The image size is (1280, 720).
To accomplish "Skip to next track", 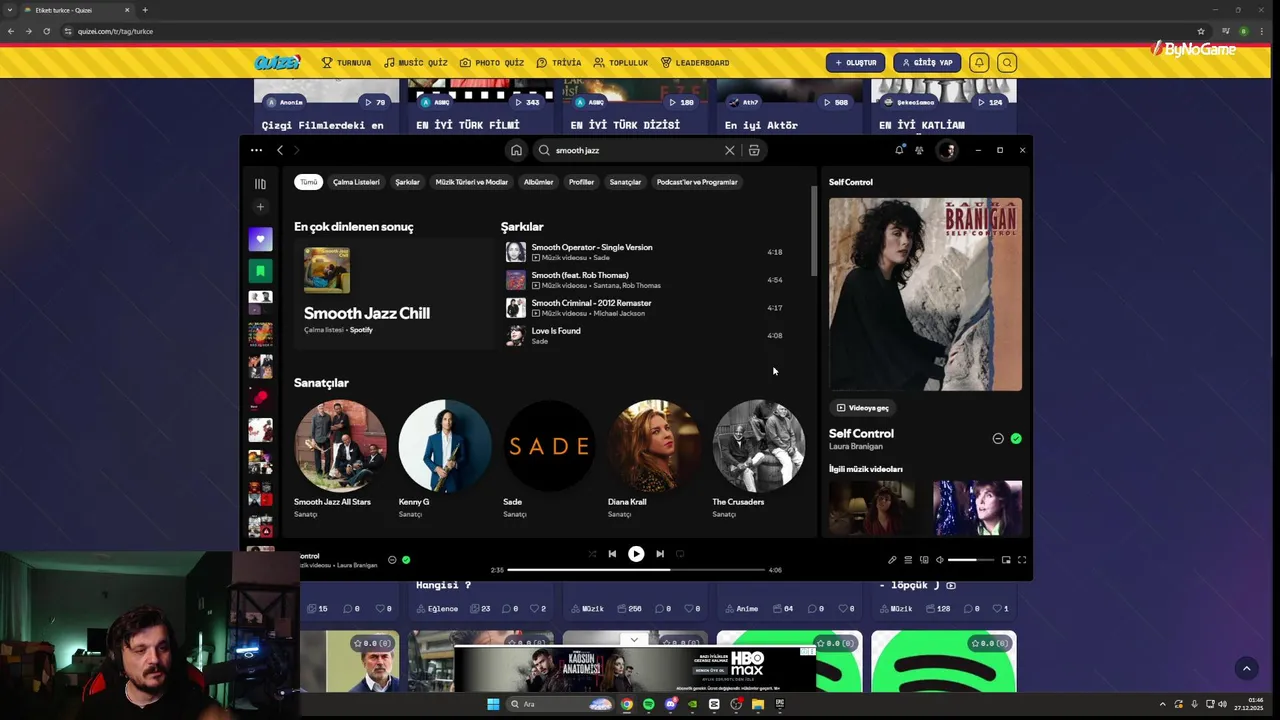I will coord(660,554).
